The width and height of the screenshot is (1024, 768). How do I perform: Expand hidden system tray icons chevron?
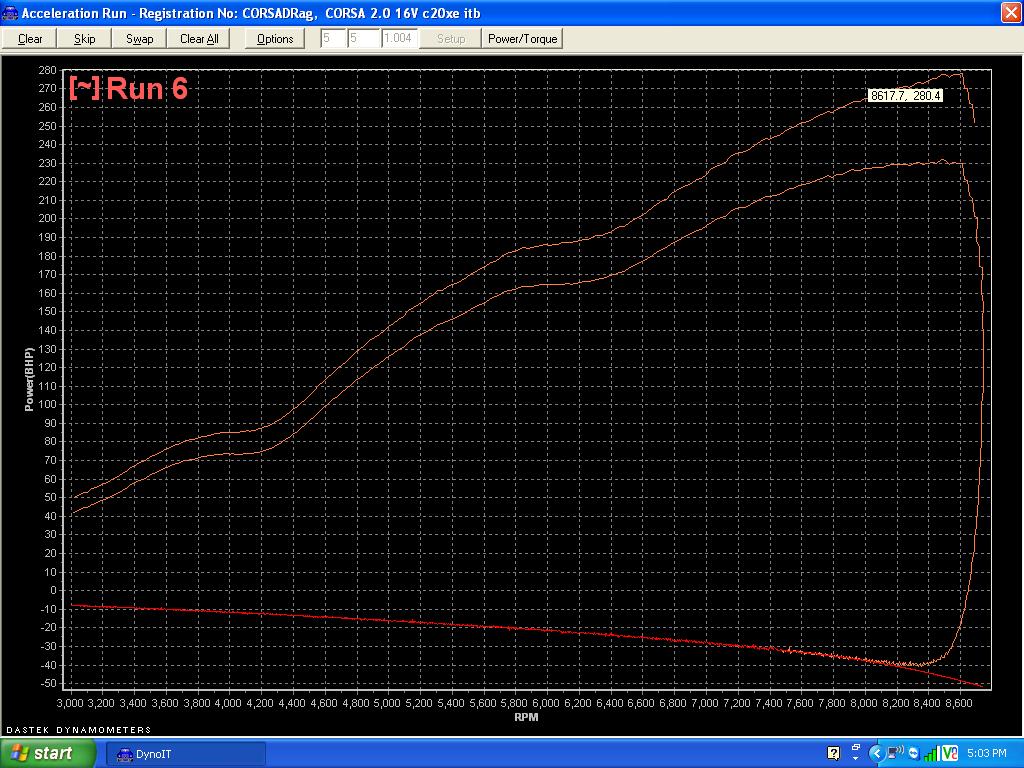tap(876, 753)
